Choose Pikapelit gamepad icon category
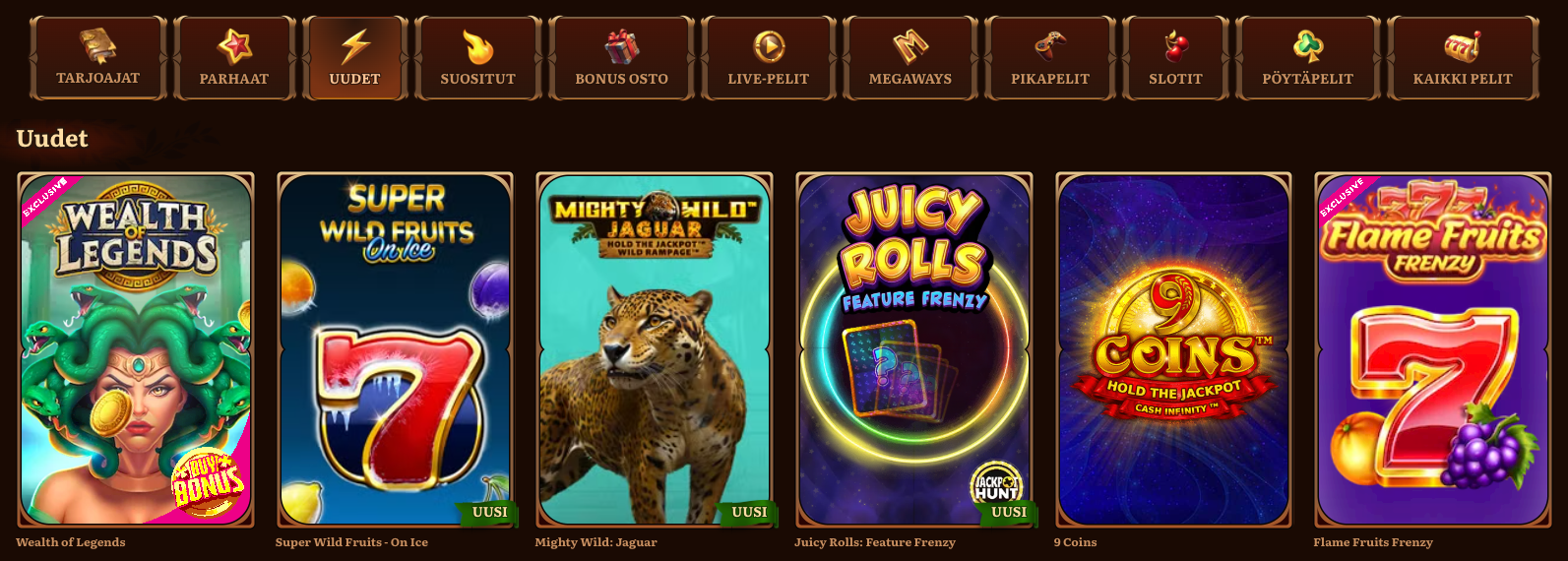Screen dimensions: 1568x561 (1050, 58)
